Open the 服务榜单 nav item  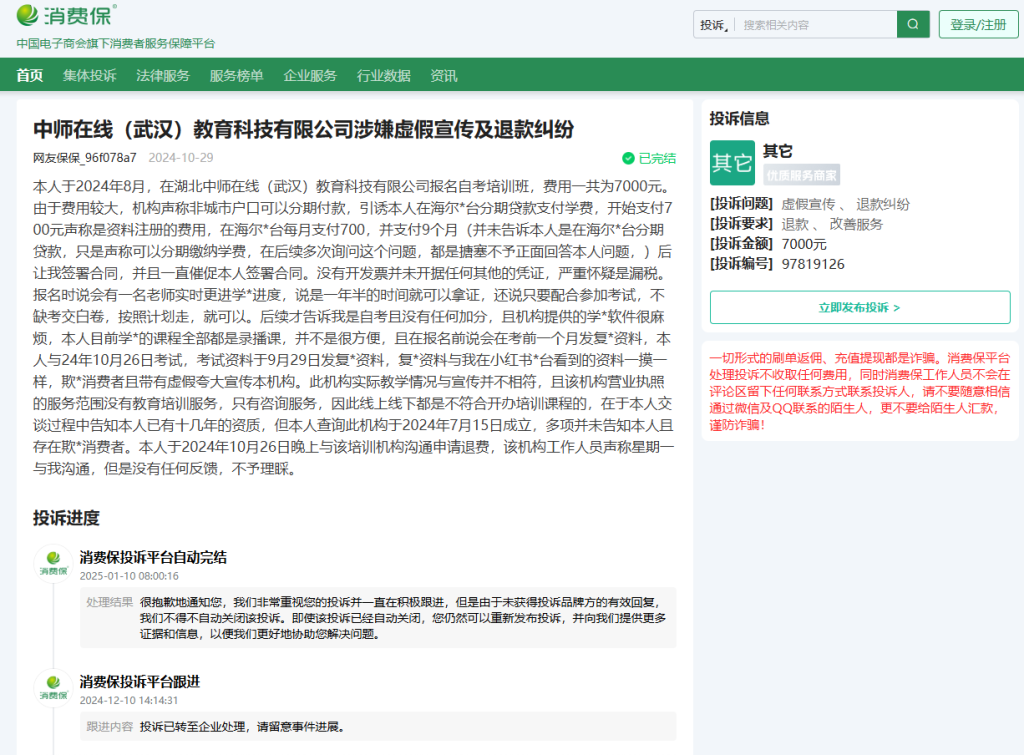click(x=236, y=75)
